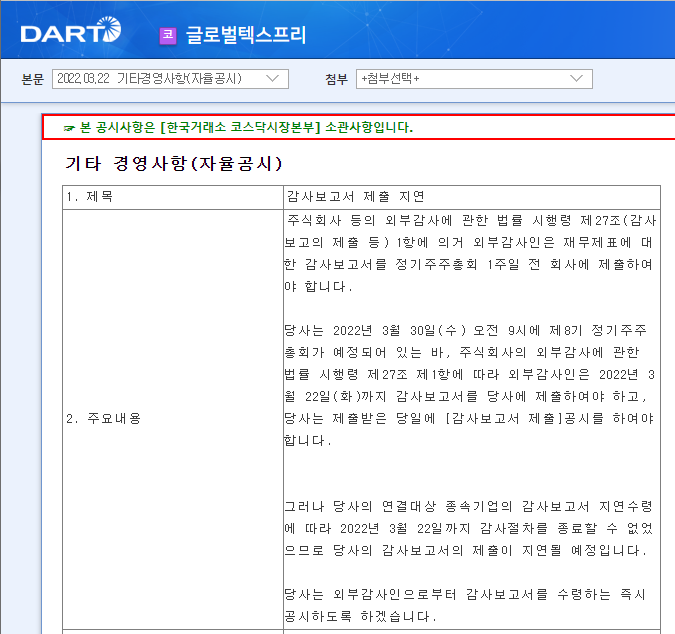The image size is (675, 634).
Task: Click the company name 글로벌텍스프리
Action: point(246,35)
